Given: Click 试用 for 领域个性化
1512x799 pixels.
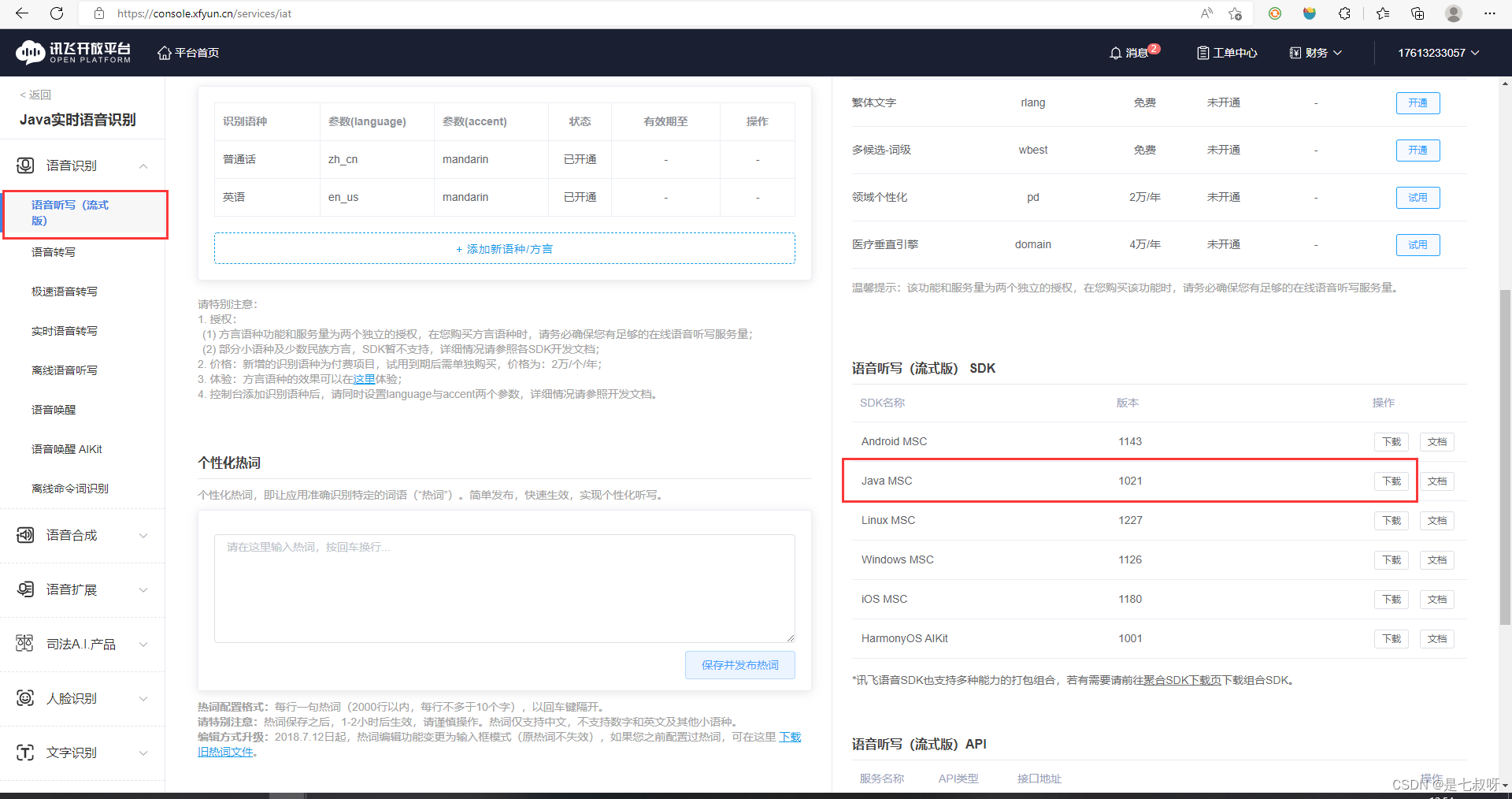Looking at the screenshot, I should pos(1417,198).
